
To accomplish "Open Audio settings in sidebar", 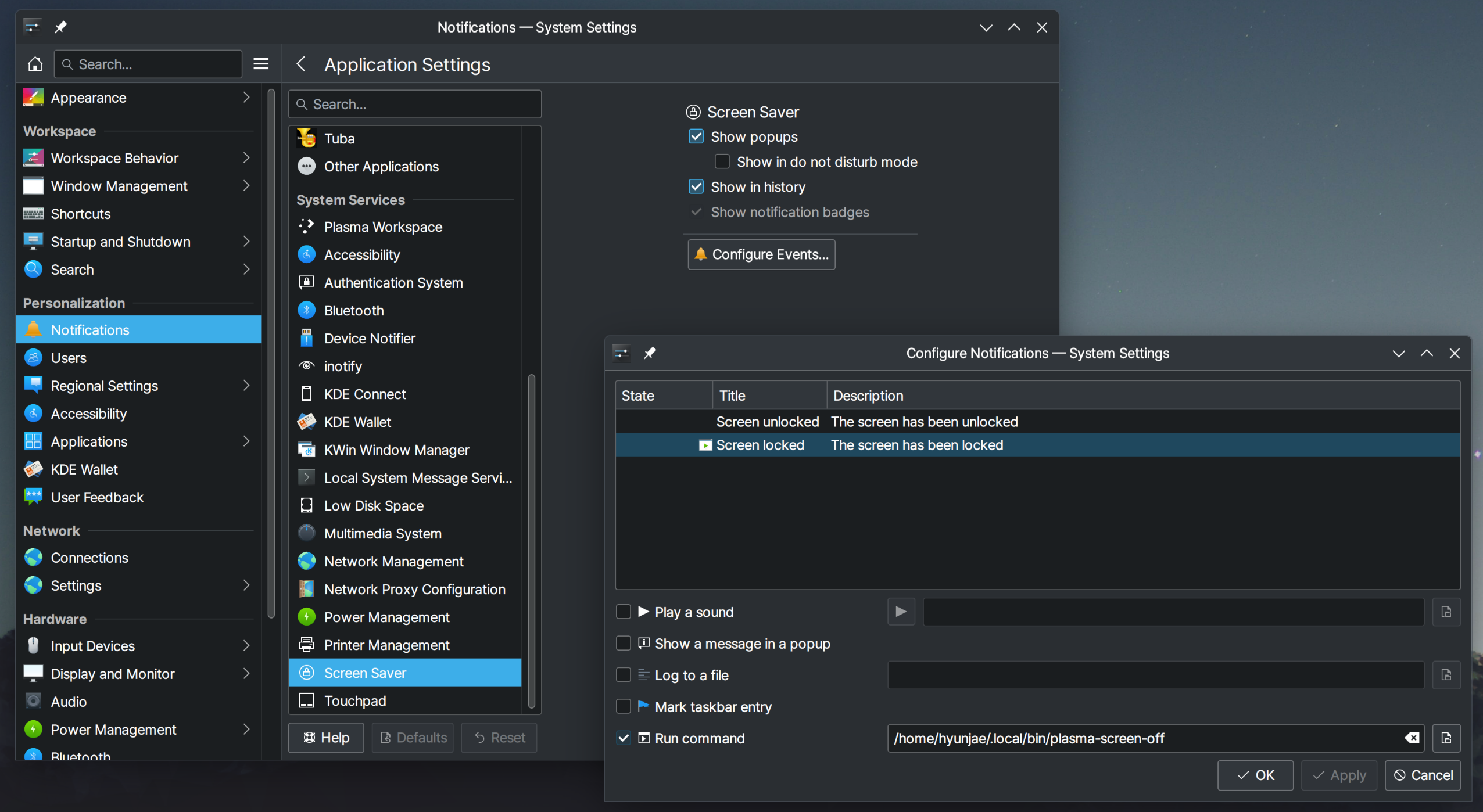I will (138, 702).
